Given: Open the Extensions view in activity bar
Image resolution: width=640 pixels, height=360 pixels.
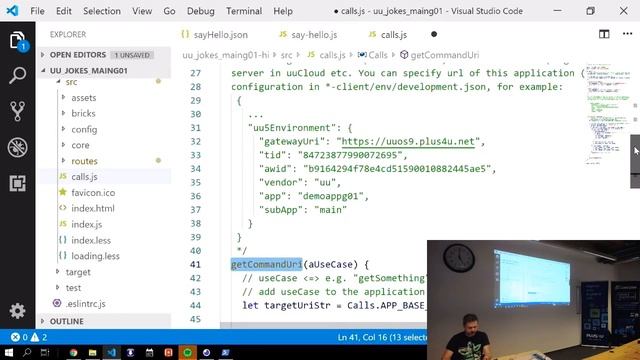Looking at the screenshot, I should point(18,183).
